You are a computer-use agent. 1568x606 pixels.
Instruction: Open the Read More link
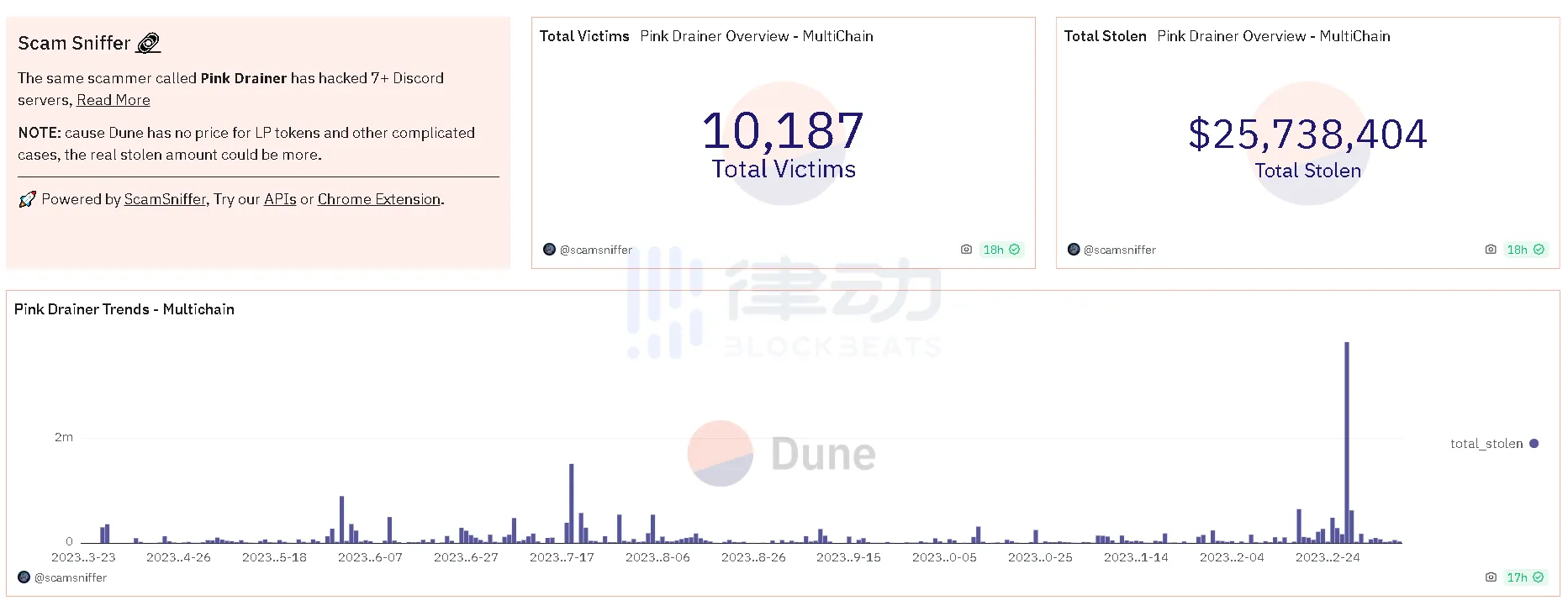tap(114, 100)
